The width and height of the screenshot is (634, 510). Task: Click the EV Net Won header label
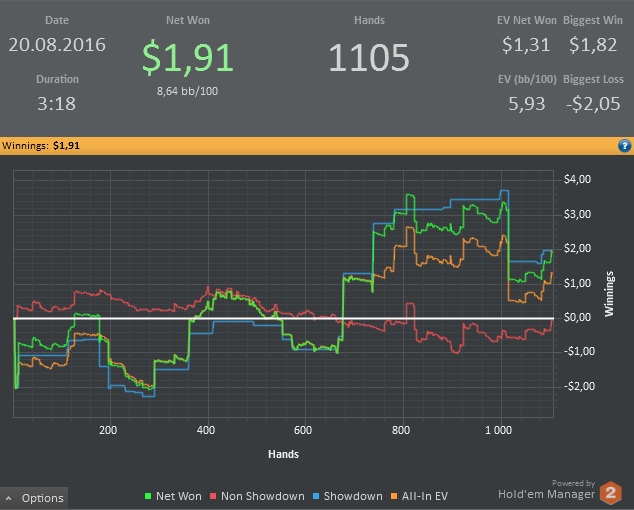(x=527, y=20)
